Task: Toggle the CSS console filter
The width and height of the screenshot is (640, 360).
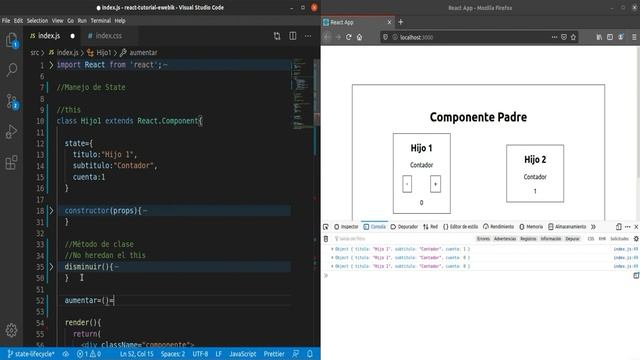Action: (x=591, y=239)
